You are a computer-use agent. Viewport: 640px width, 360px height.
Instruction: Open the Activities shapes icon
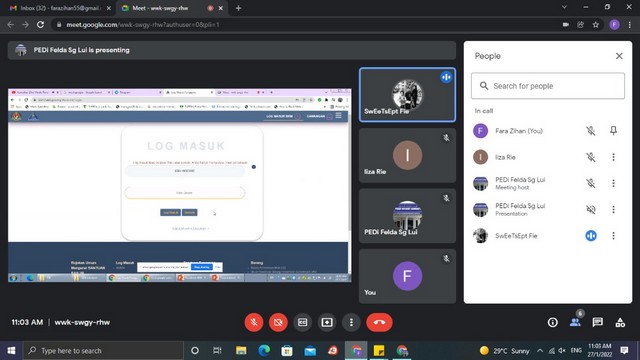[620, 322]
